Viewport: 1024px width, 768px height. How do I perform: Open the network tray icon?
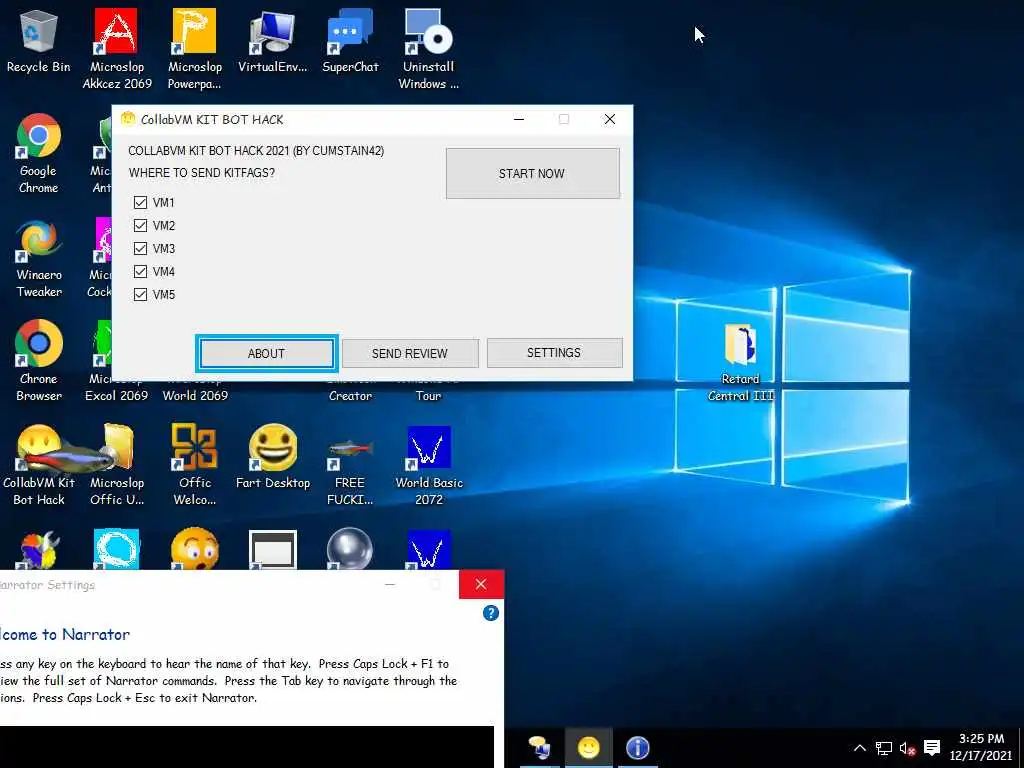(x=884, y=748)
